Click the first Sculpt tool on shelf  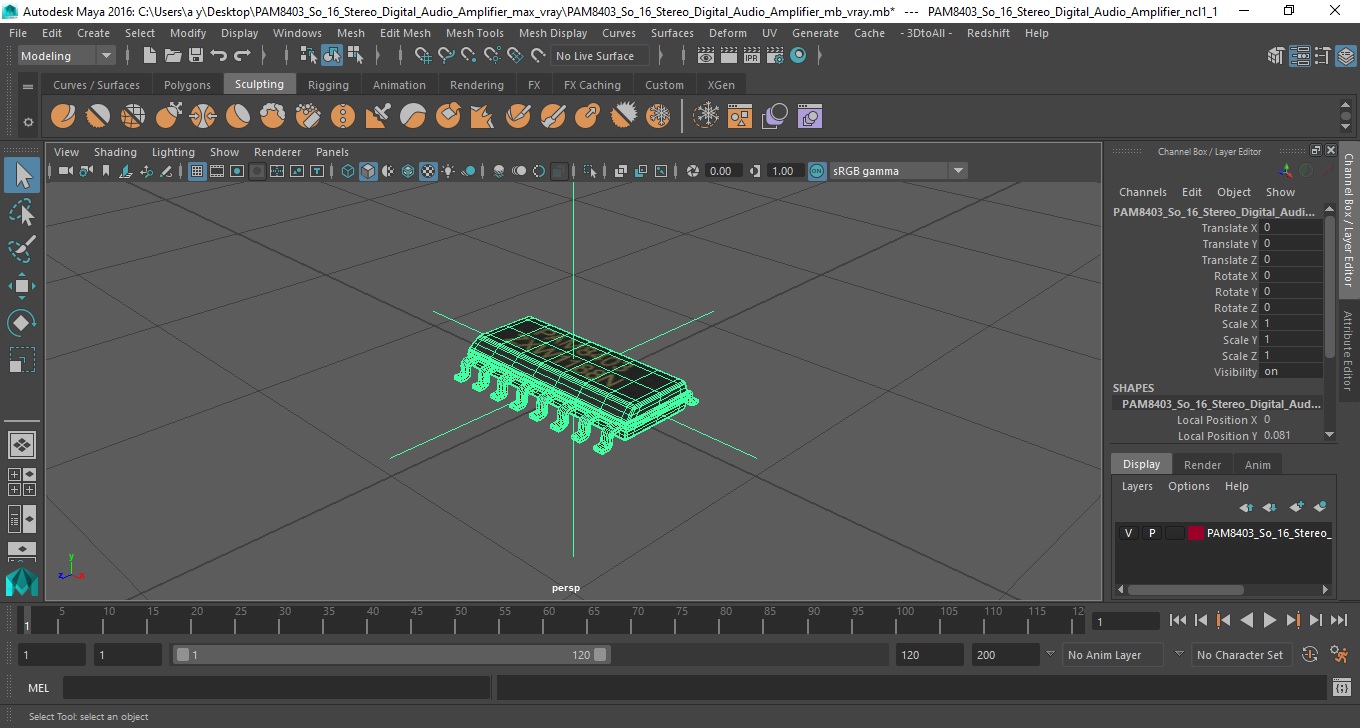click(x=63, y=117)
